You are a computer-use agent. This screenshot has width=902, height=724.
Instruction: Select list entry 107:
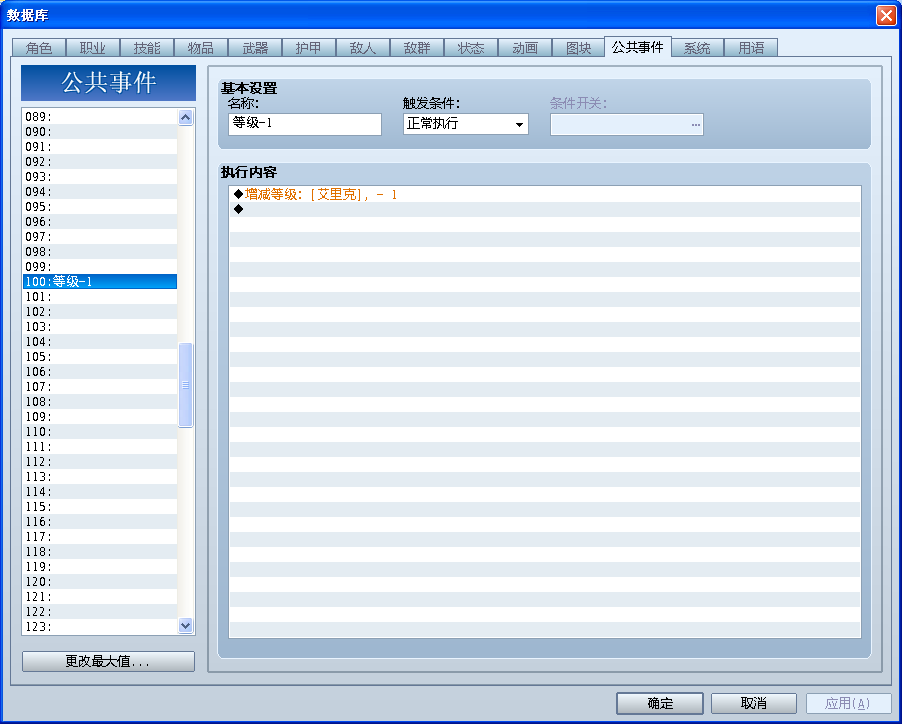coord(100,386)
